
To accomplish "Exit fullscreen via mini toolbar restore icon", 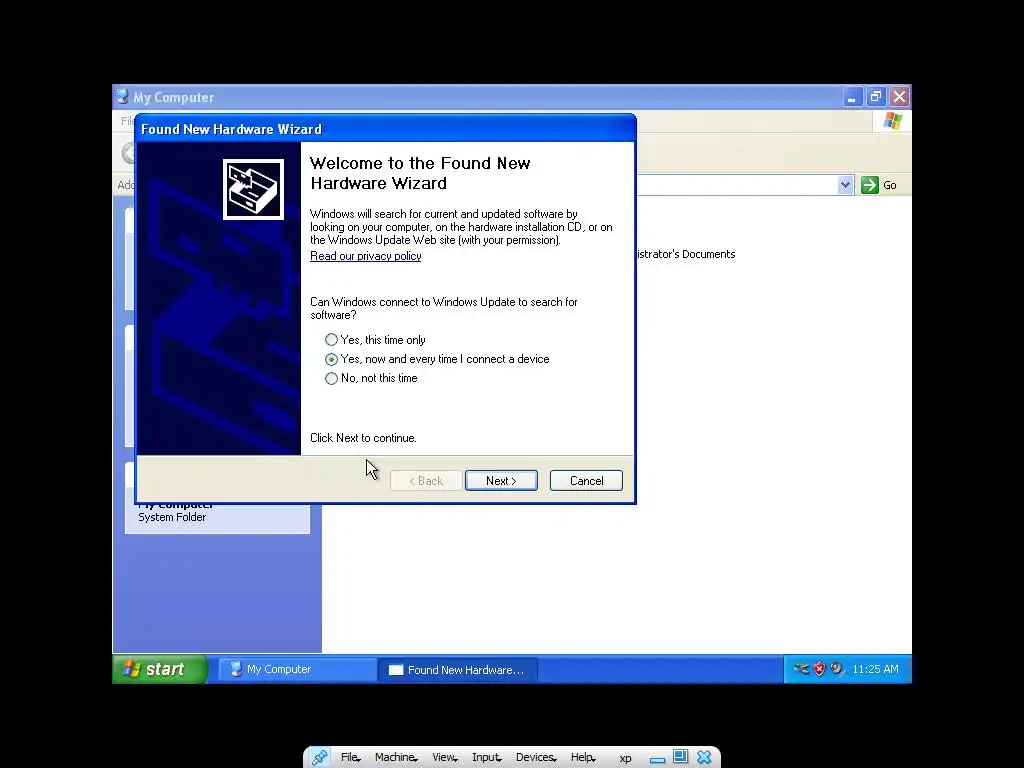I will point(680,756).
